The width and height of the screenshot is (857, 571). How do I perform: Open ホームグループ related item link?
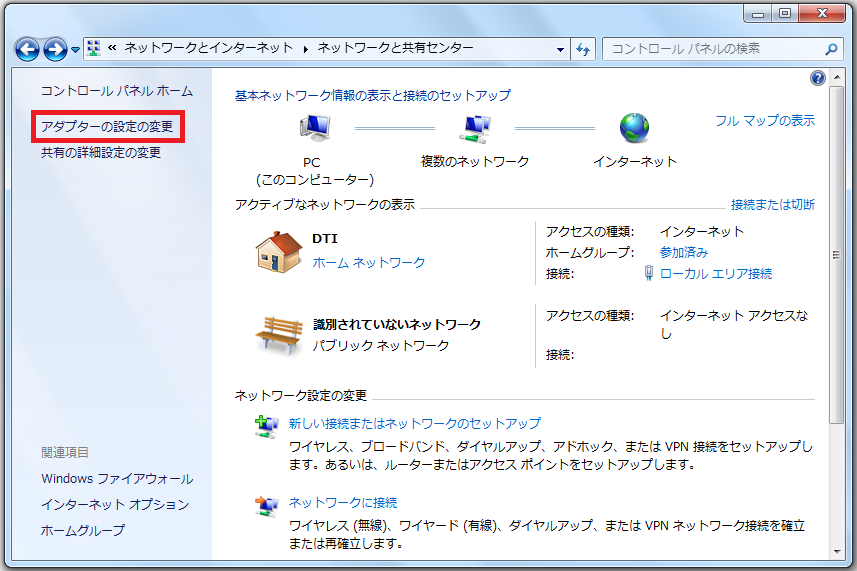pos(83,530)
